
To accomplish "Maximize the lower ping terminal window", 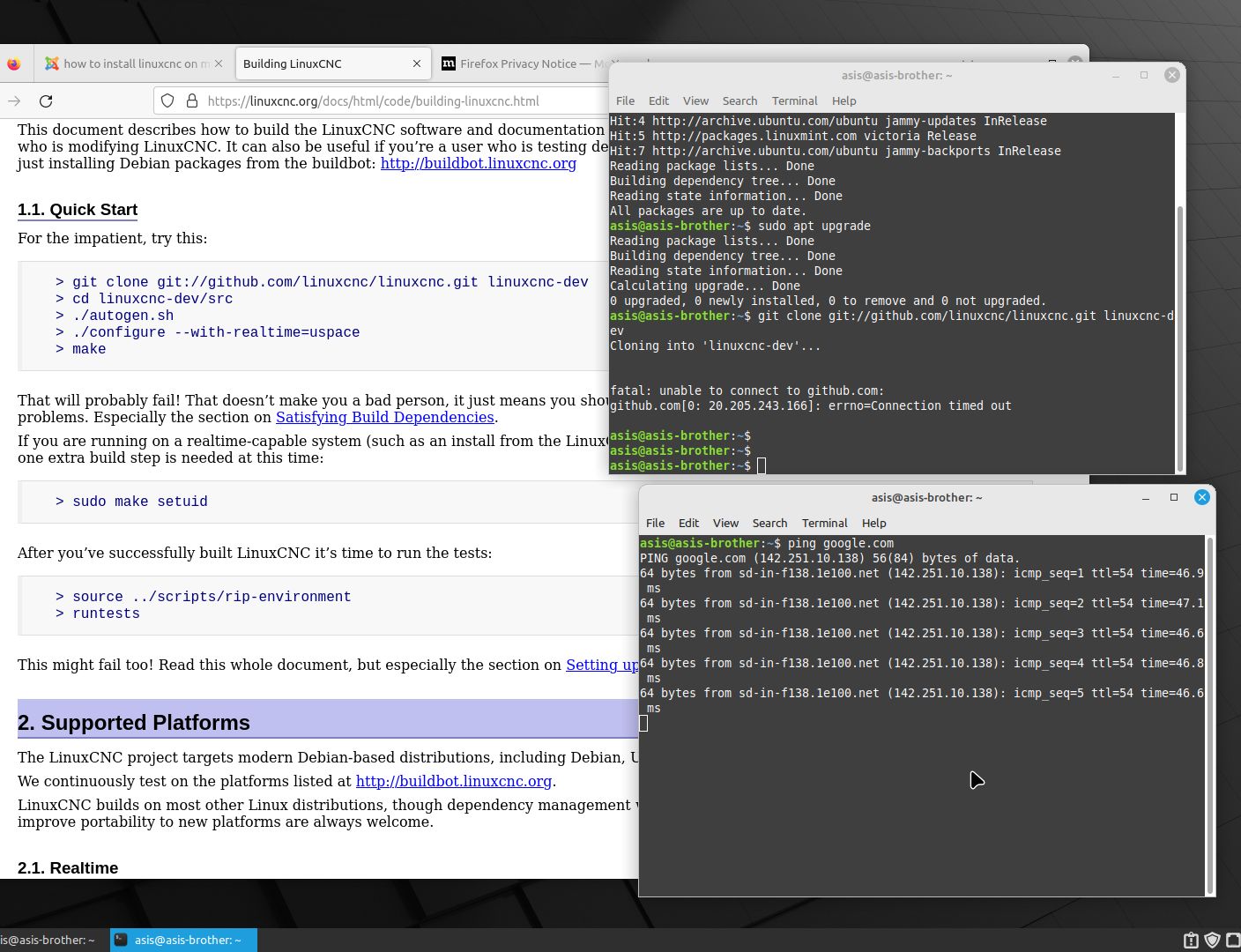I will point(1174,498).
